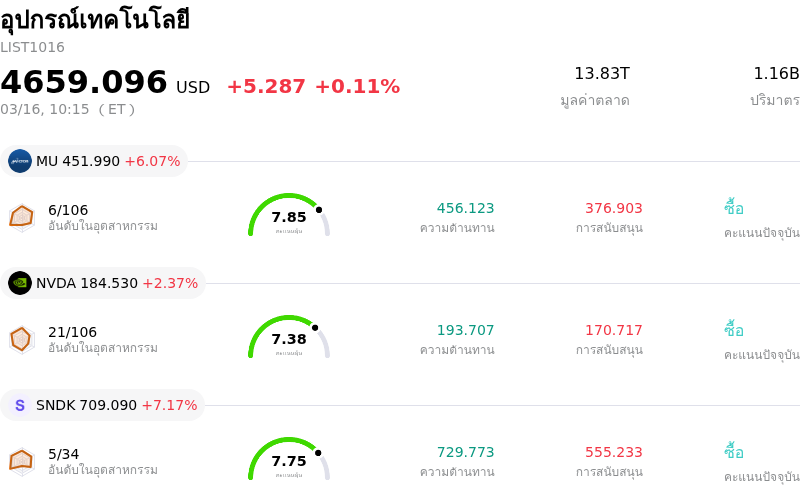
Task: Click the SNDK 7.75 score gauge
Action: click(289, 461)
